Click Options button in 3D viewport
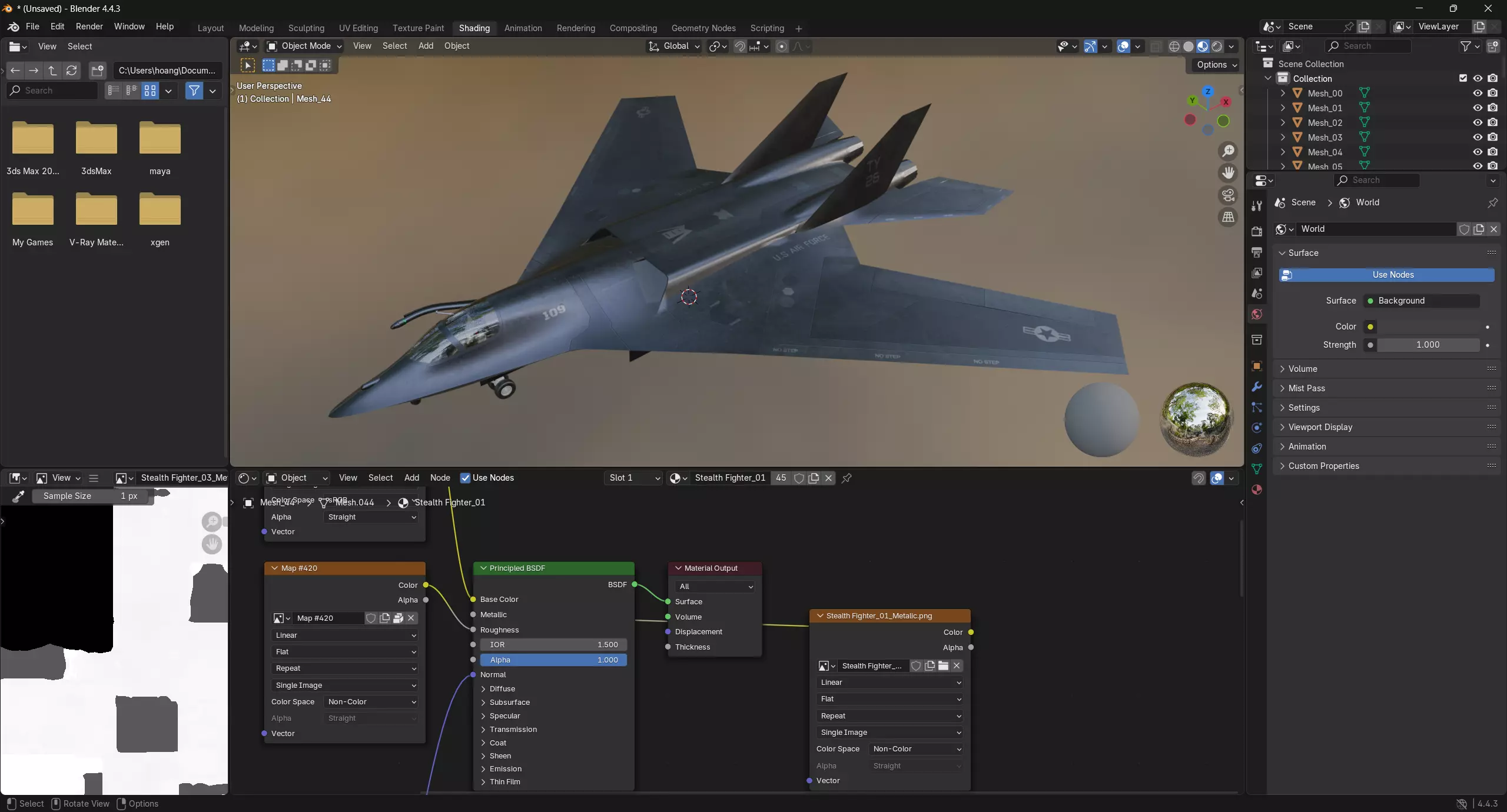The image size is (1507, 812). (1217, 65)
